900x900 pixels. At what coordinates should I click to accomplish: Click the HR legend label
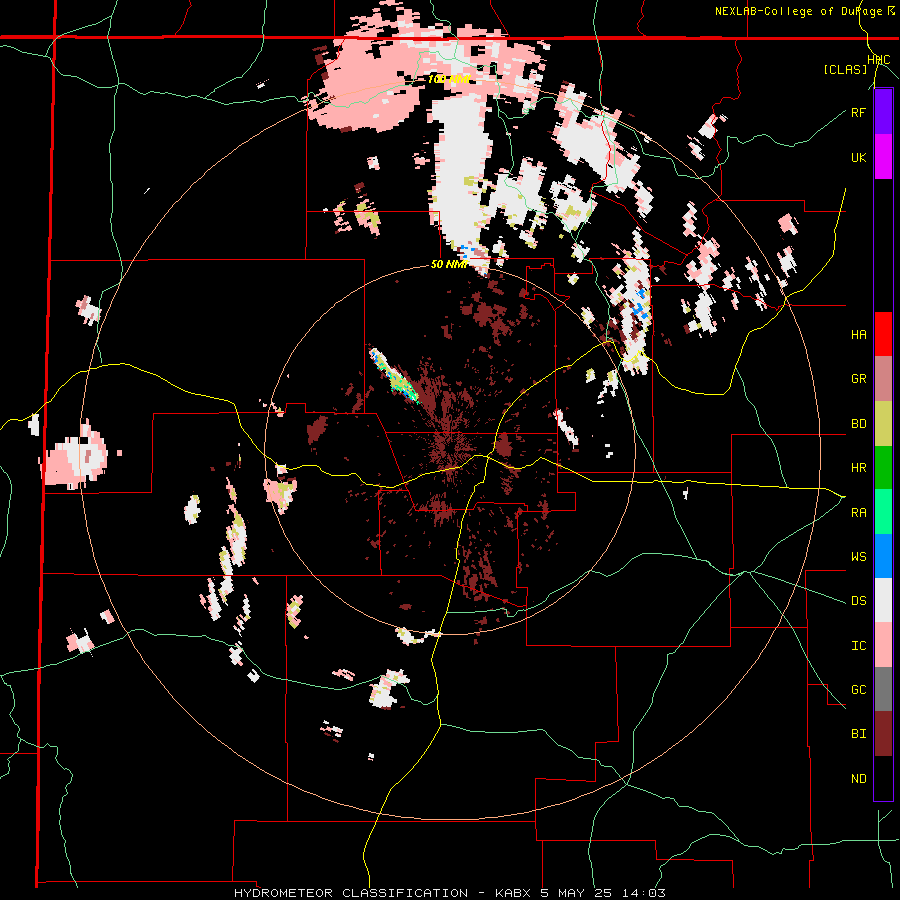click(x=858, y=468)
